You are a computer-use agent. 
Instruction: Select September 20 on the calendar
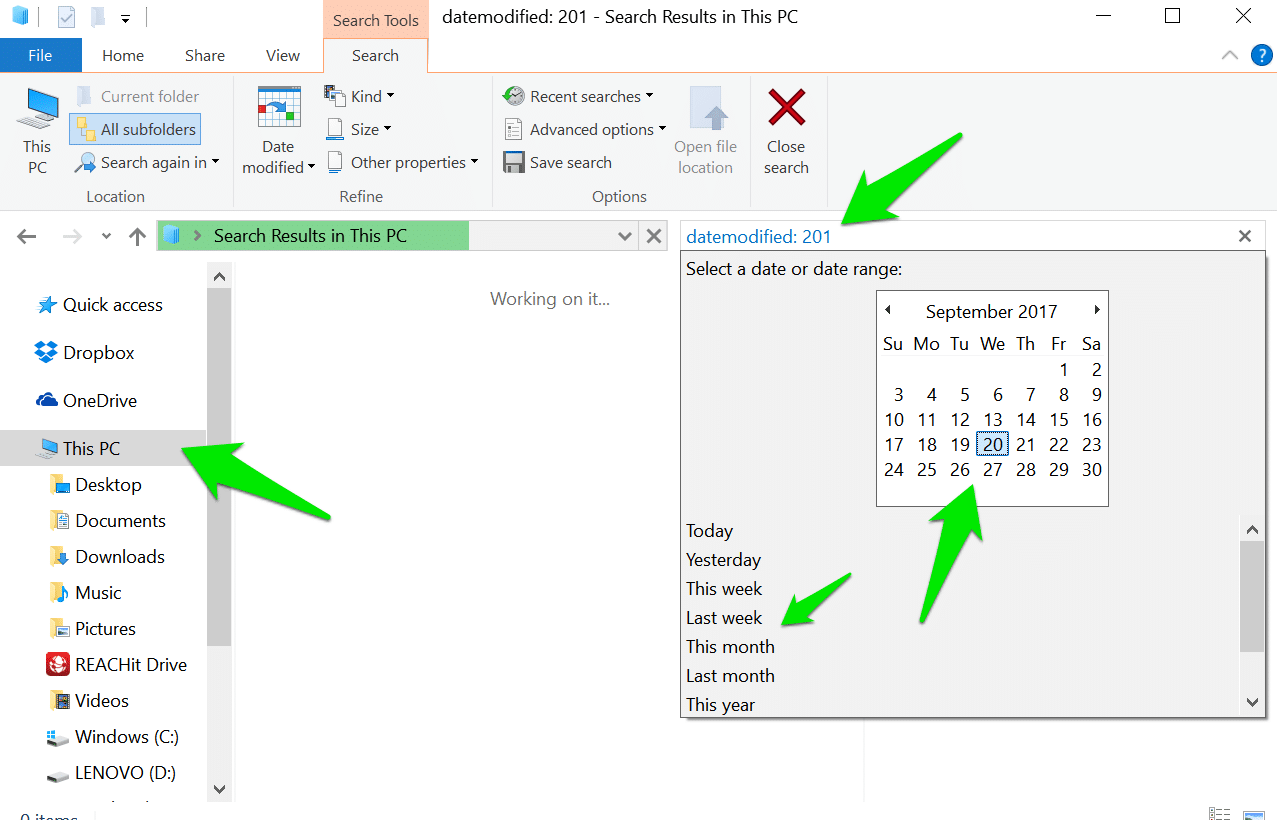click(x=991, y=444)
